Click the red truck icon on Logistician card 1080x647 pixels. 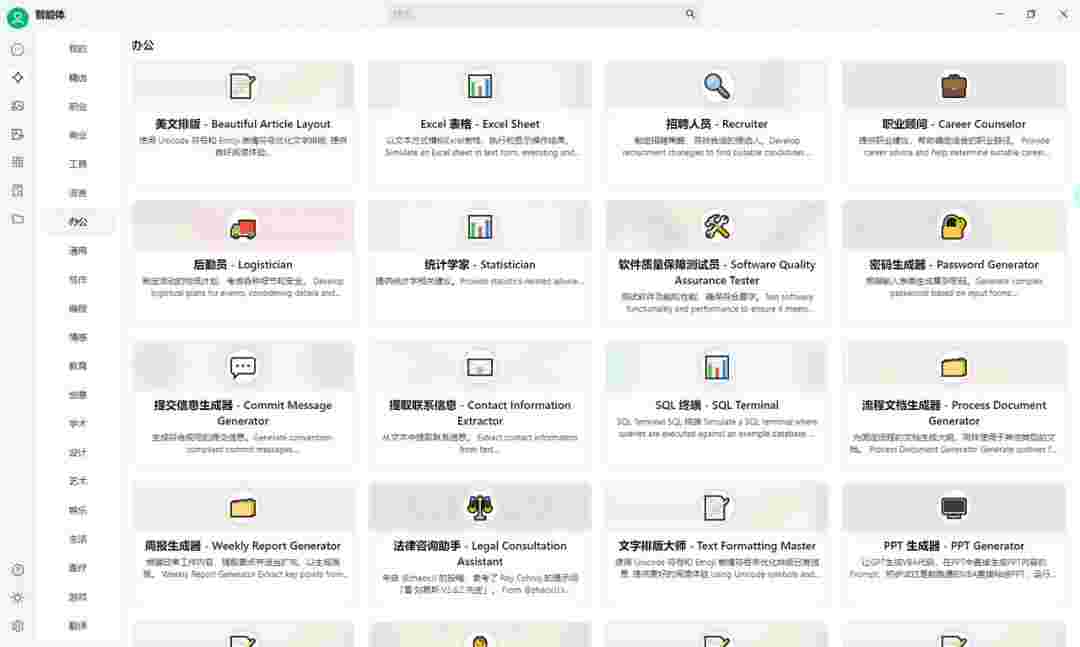point(242,227)
